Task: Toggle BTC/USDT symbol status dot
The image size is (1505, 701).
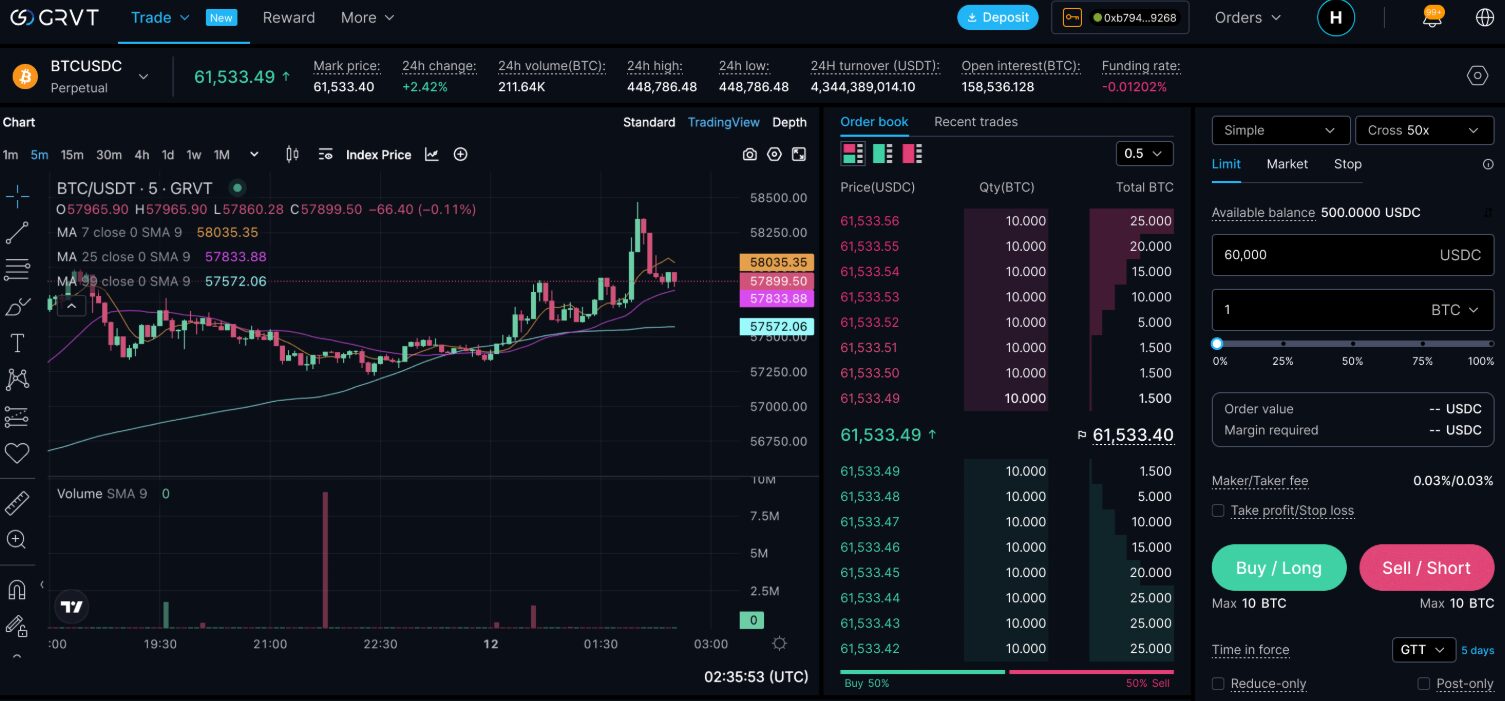Action: (237, 187)
